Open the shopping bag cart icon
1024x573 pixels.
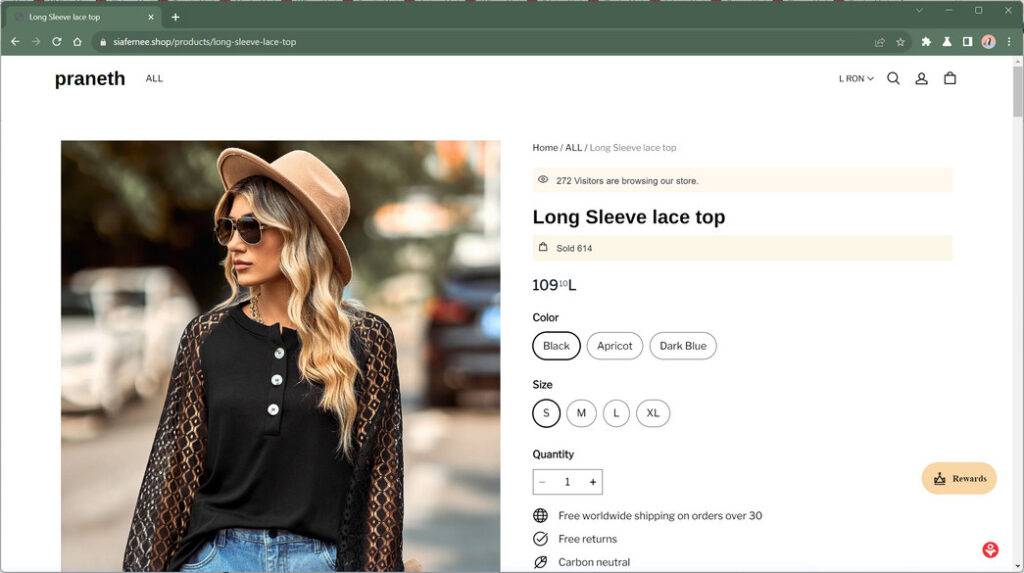950,78
